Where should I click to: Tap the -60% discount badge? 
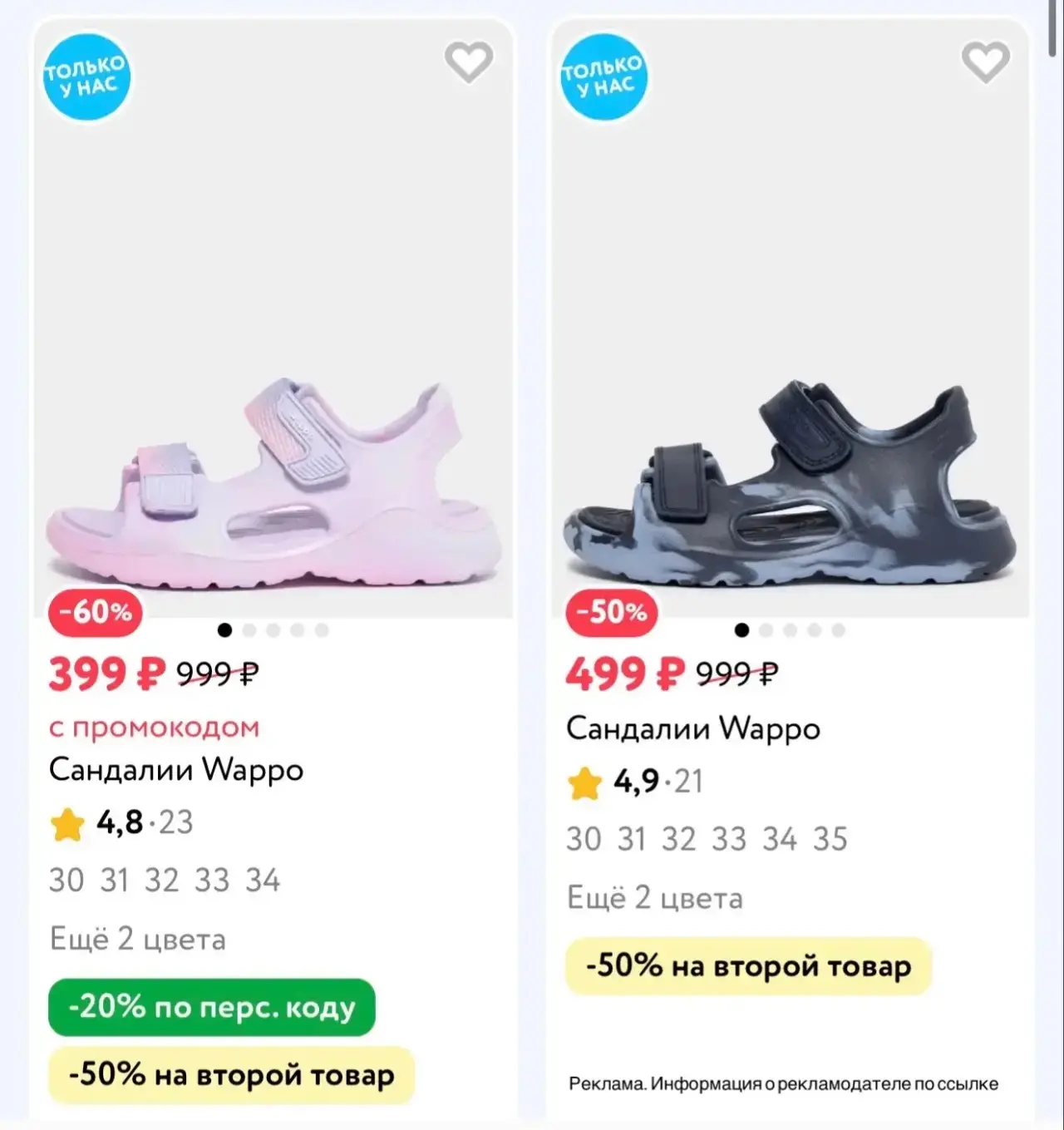(x=96, y=613)
